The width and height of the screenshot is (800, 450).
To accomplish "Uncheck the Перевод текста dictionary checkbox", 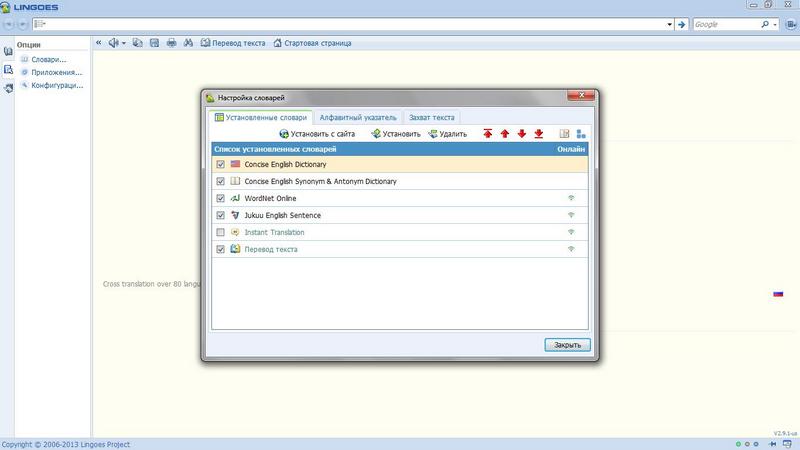I will pos(220,249).
